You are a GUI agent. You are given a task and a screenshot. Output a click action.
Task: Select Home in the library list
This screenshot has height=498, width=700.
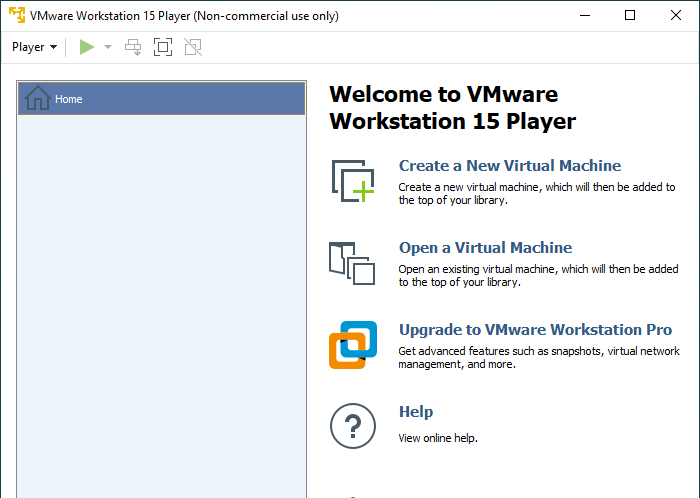162,98
